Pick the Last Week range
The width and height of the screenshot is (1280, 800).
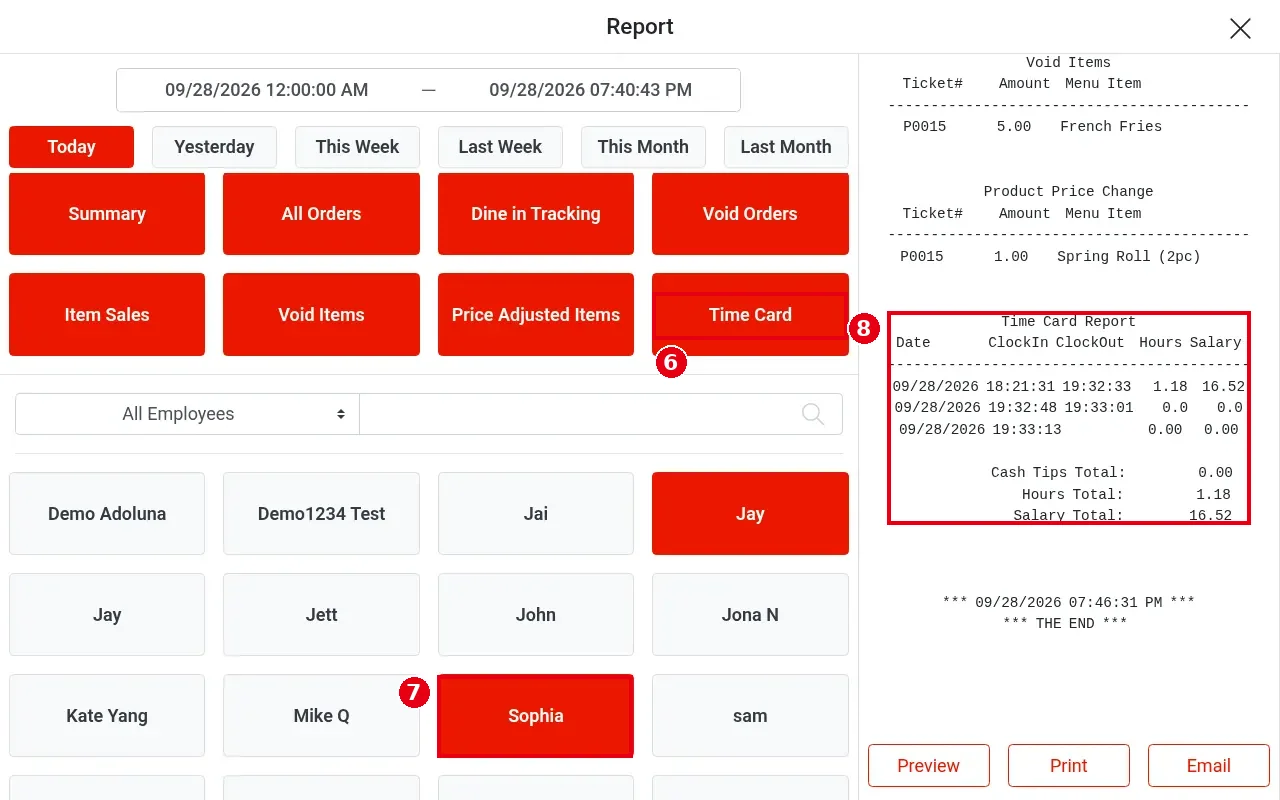(500, 147)
